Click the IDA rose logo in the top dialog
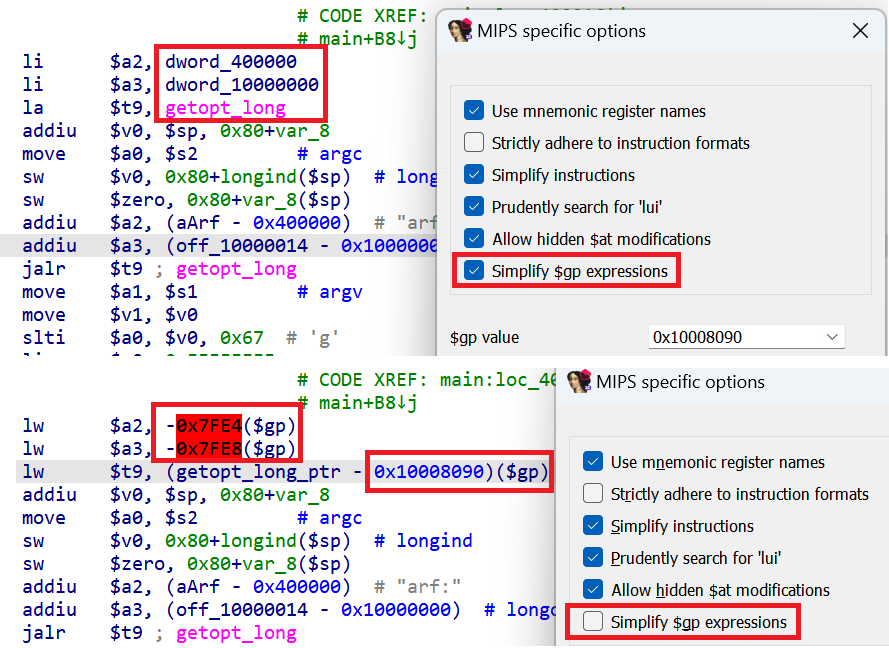 [460, 30]
